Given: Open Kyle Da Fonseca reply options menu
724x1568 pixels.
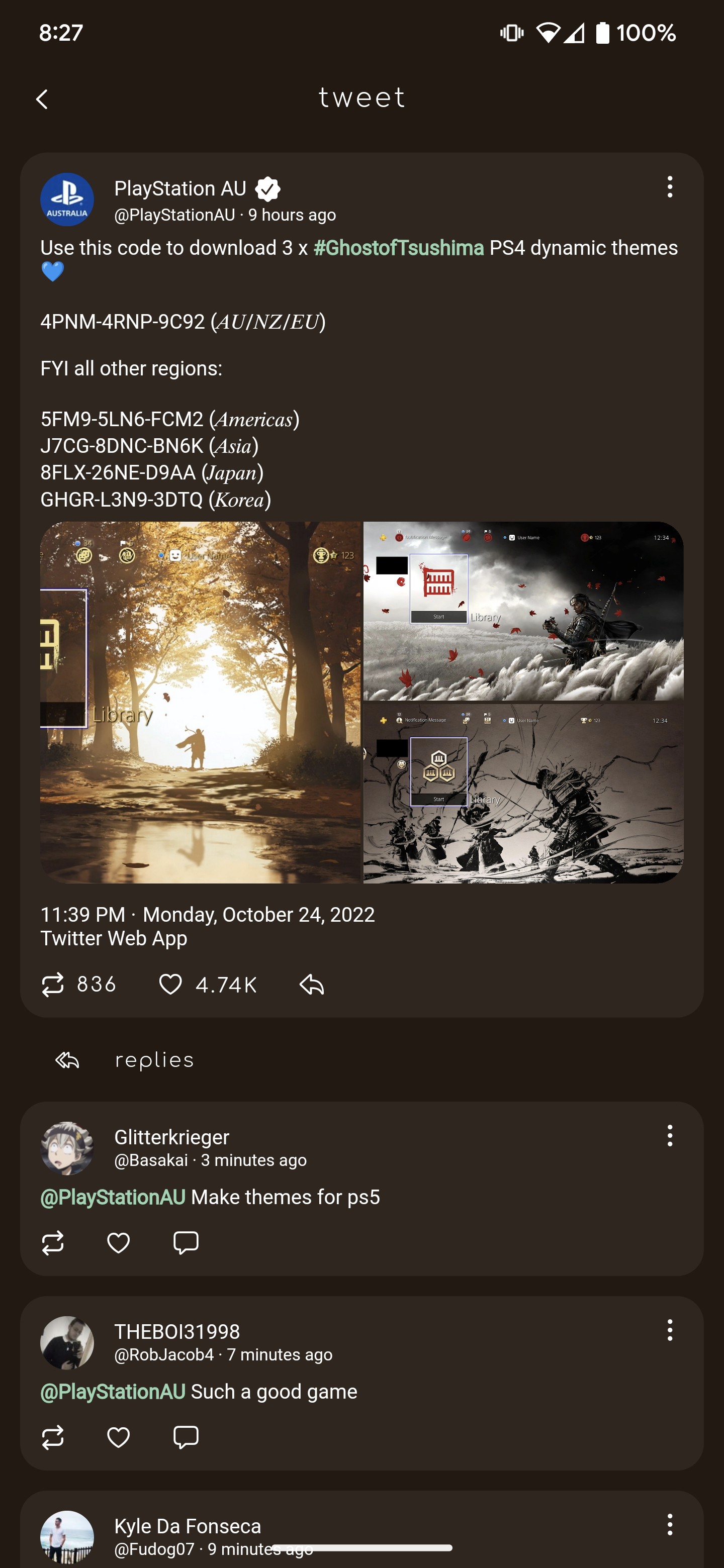Looking at the screenshot, I should 670,1525.
